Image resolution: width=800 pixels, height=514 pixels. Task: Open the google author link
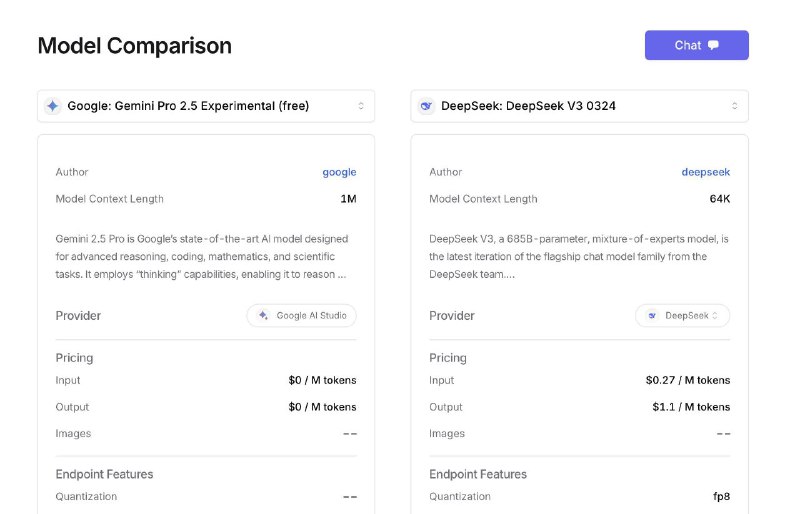tap(339, 172)
